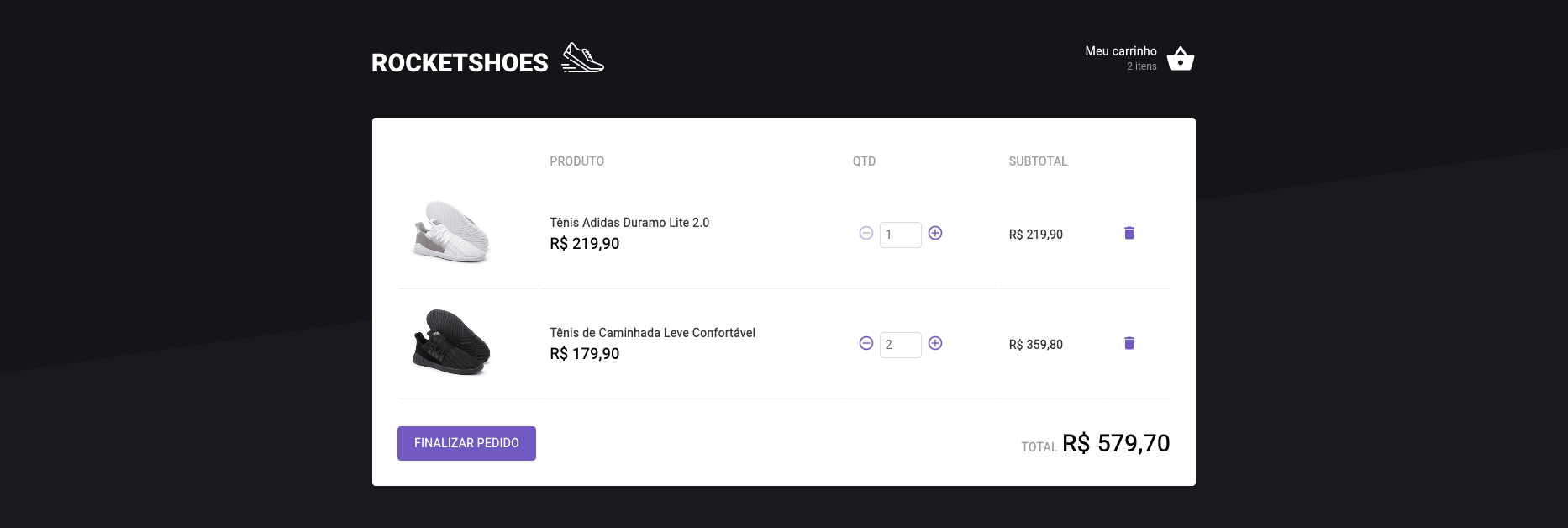Click the PRODUTO column header

(576, 161)
